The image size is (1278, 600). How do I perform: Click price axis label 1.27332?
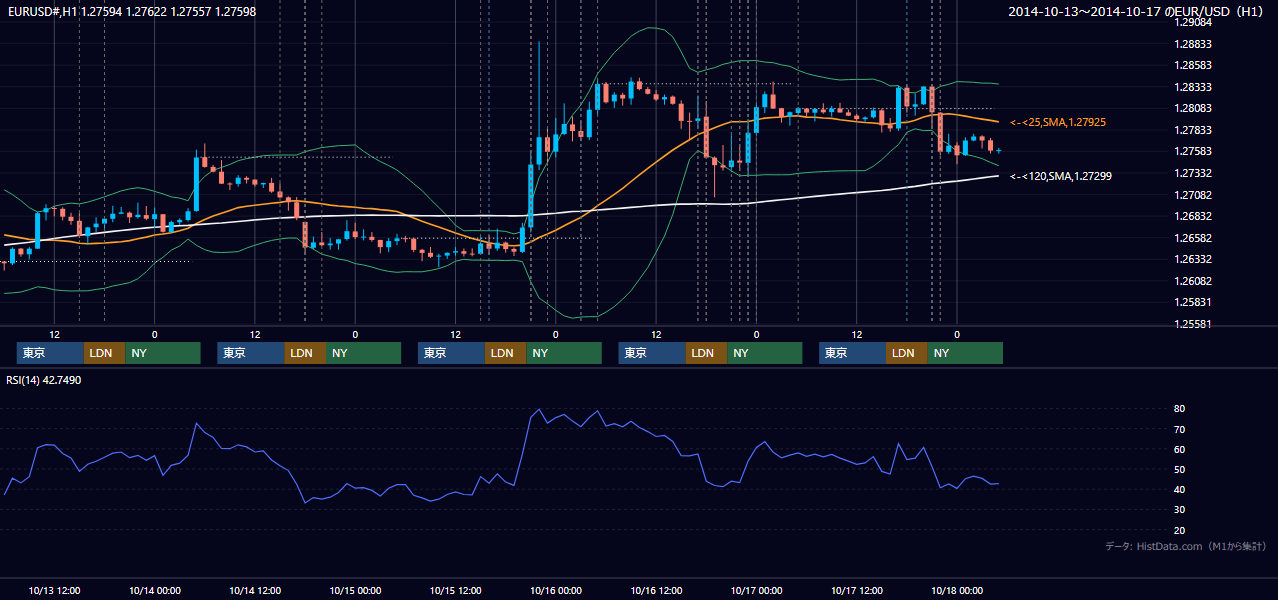click(x=1193, y=173)
